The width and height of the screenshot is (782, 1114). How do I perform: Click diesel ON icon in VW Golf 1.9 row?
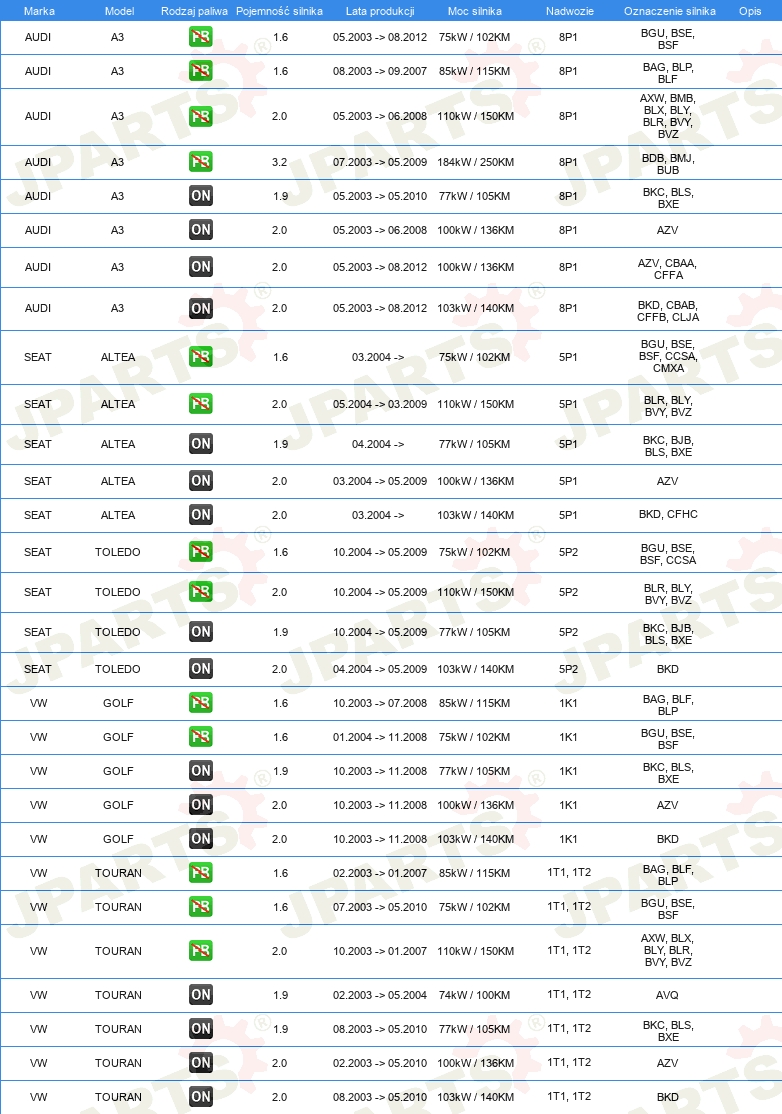coord(201,771)
